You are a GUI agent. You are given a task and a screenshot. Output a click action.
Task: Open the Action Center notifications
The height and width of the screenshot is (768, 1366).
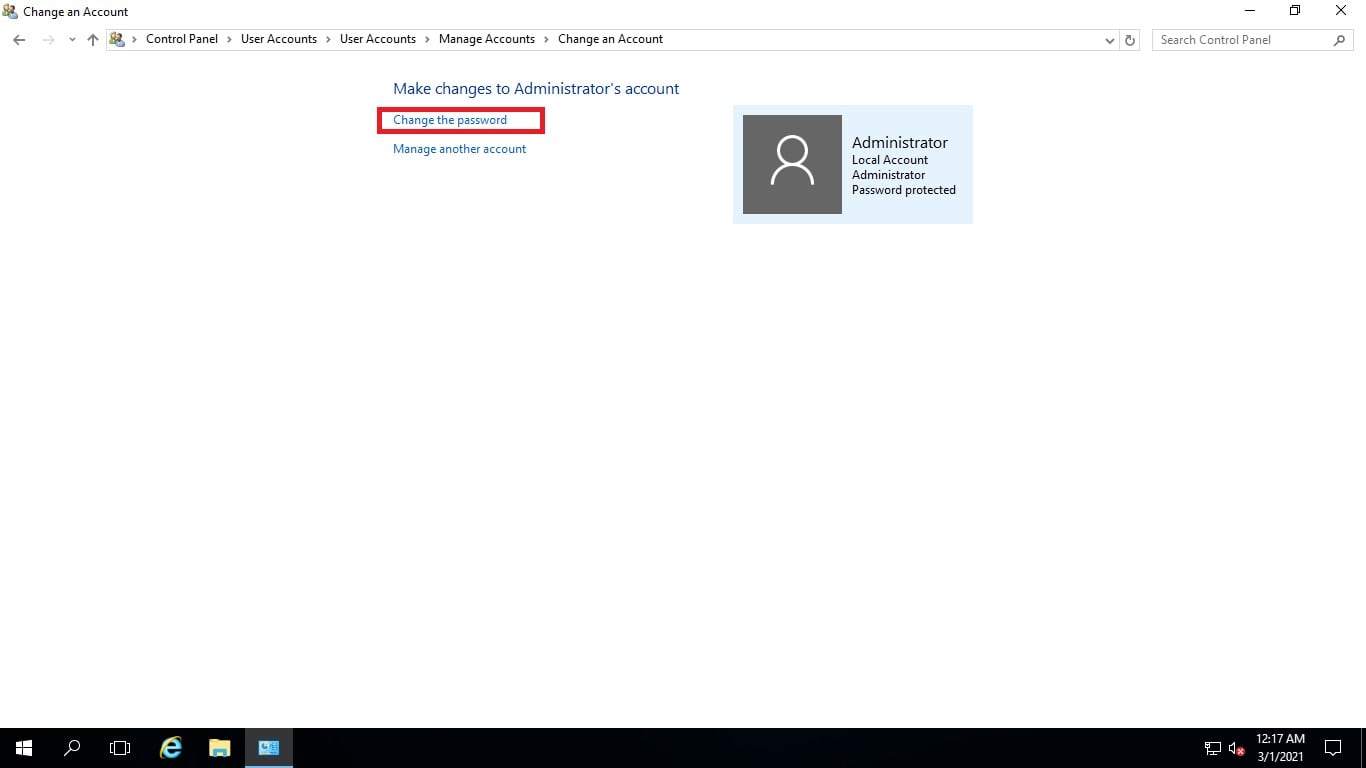click(x=1333, y=748)
